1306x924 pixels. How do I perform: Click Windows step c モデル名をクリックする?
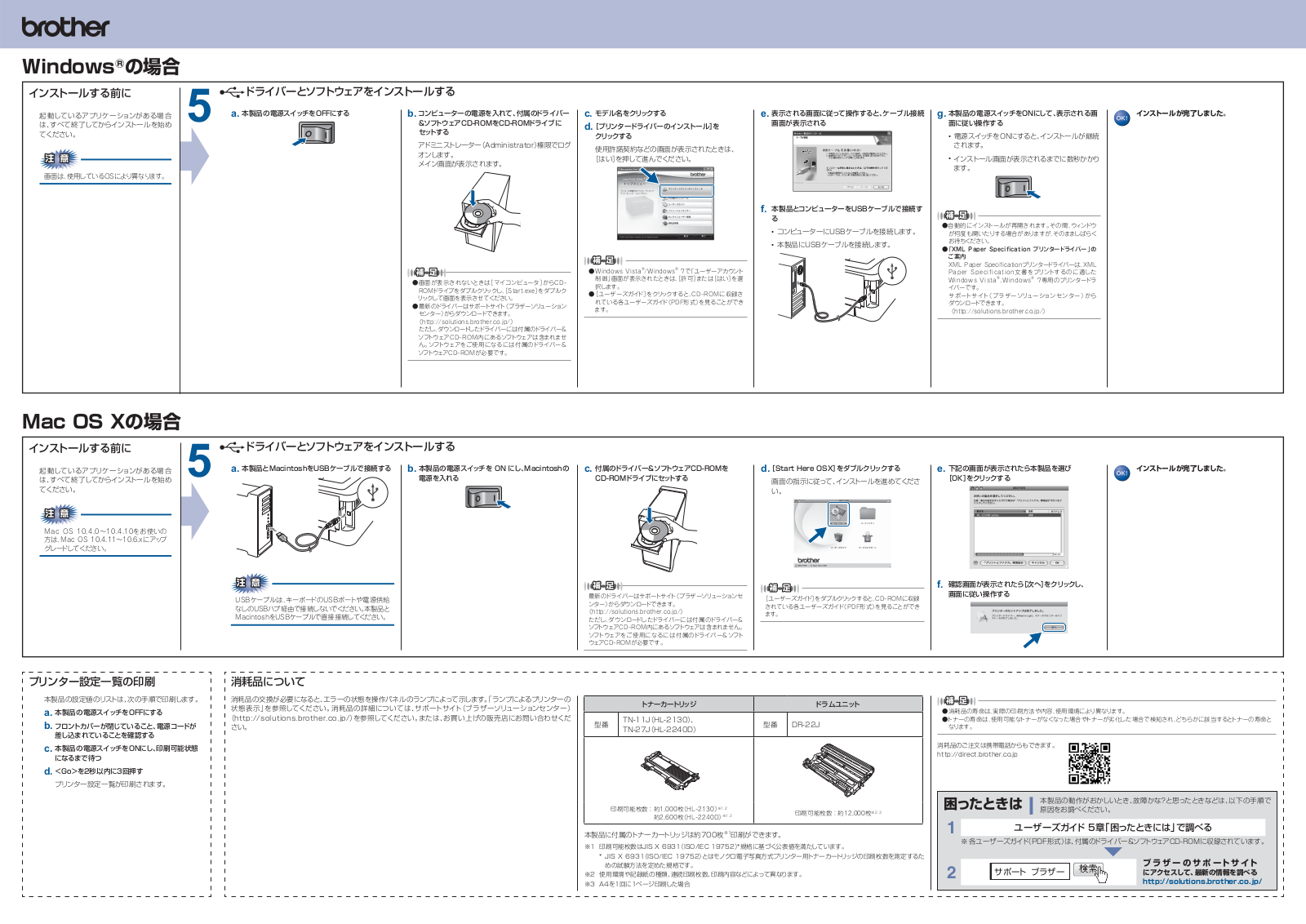[630, 113]
